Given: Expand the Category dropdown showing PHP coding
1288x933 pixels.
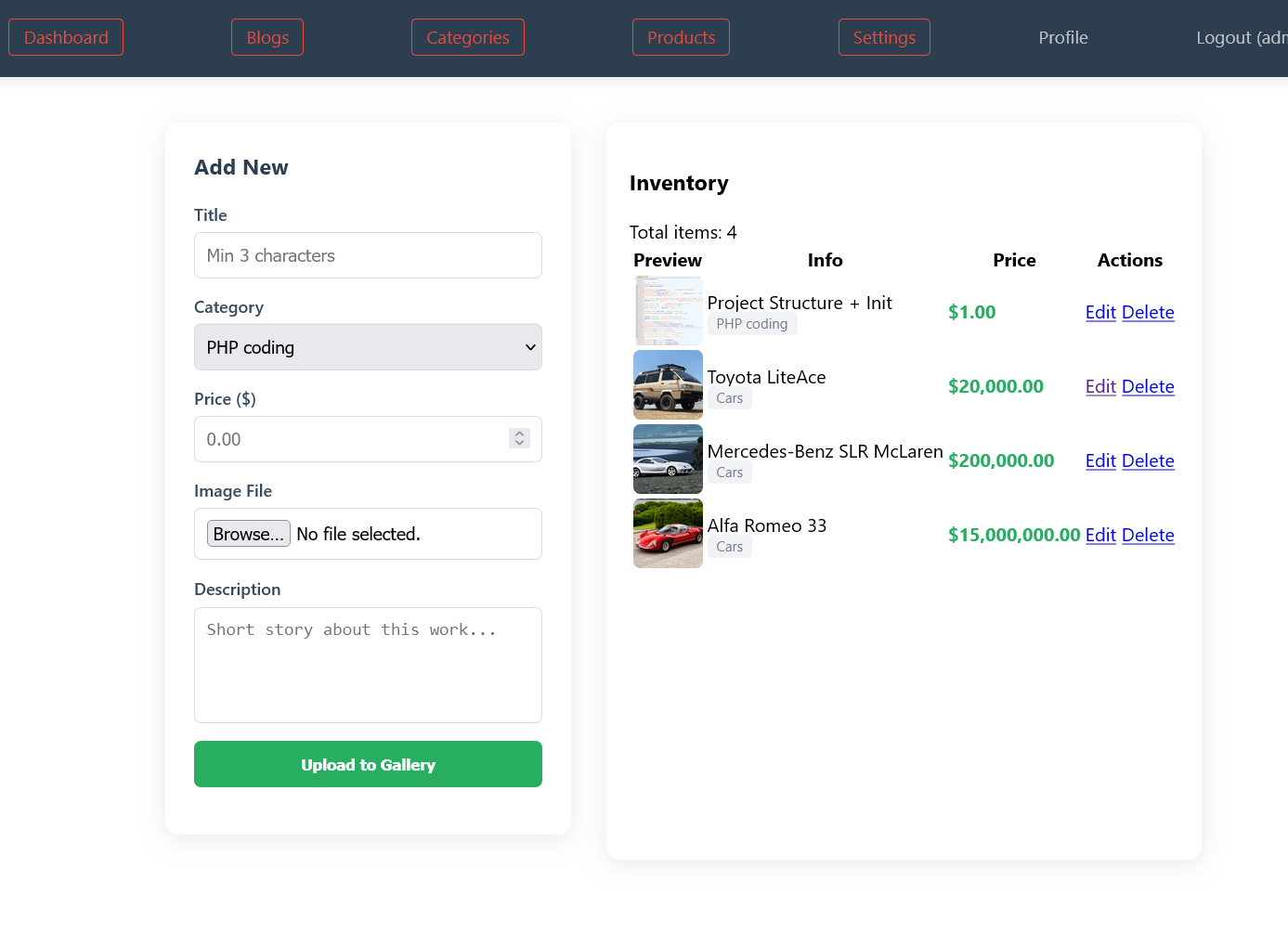Looking at the screenshot, I should [x=368, y=347].
